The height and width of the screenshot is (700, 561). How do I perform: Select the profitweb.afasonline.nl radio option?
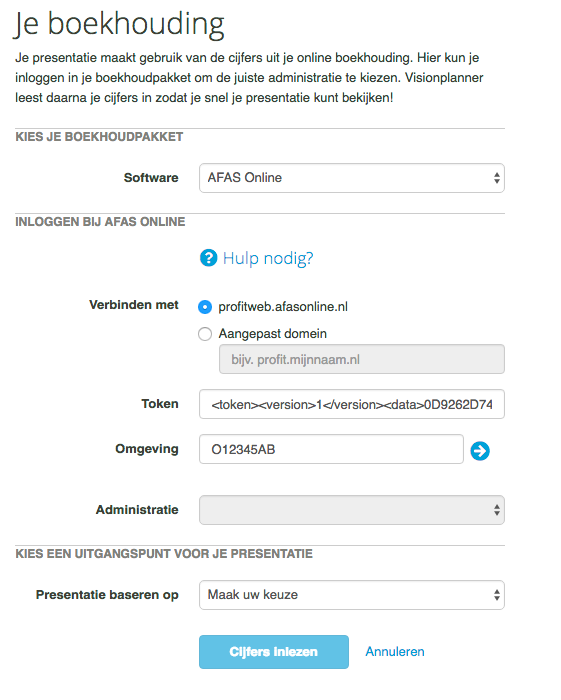tap(205, 307)
